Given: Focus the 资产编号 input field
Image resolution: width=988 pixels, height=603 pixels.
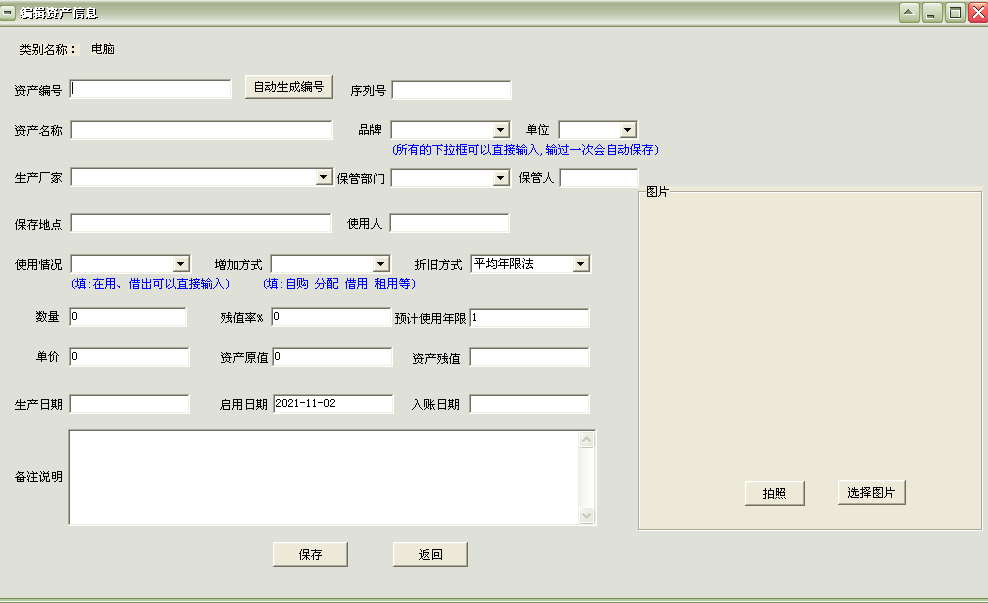Looking at the screenshot, I should (x=151, y=89).
